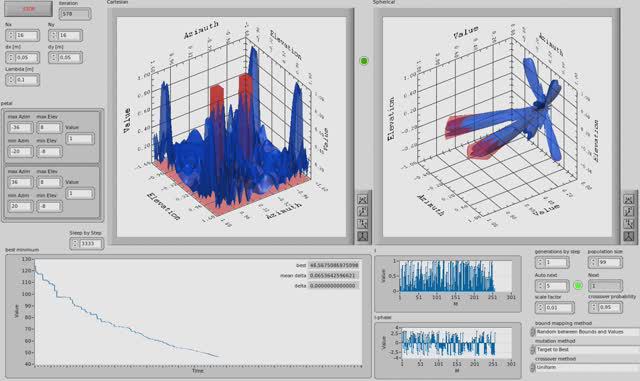Viewport: 640px width, 381px height.
Task: Click the Lambda [m] stepper arrows
Action: pyautogui.click(x=11, y=80)
